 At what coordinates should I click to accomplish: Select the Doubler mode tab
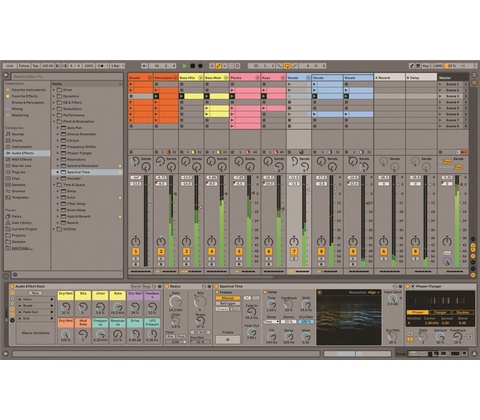point(462,312)
